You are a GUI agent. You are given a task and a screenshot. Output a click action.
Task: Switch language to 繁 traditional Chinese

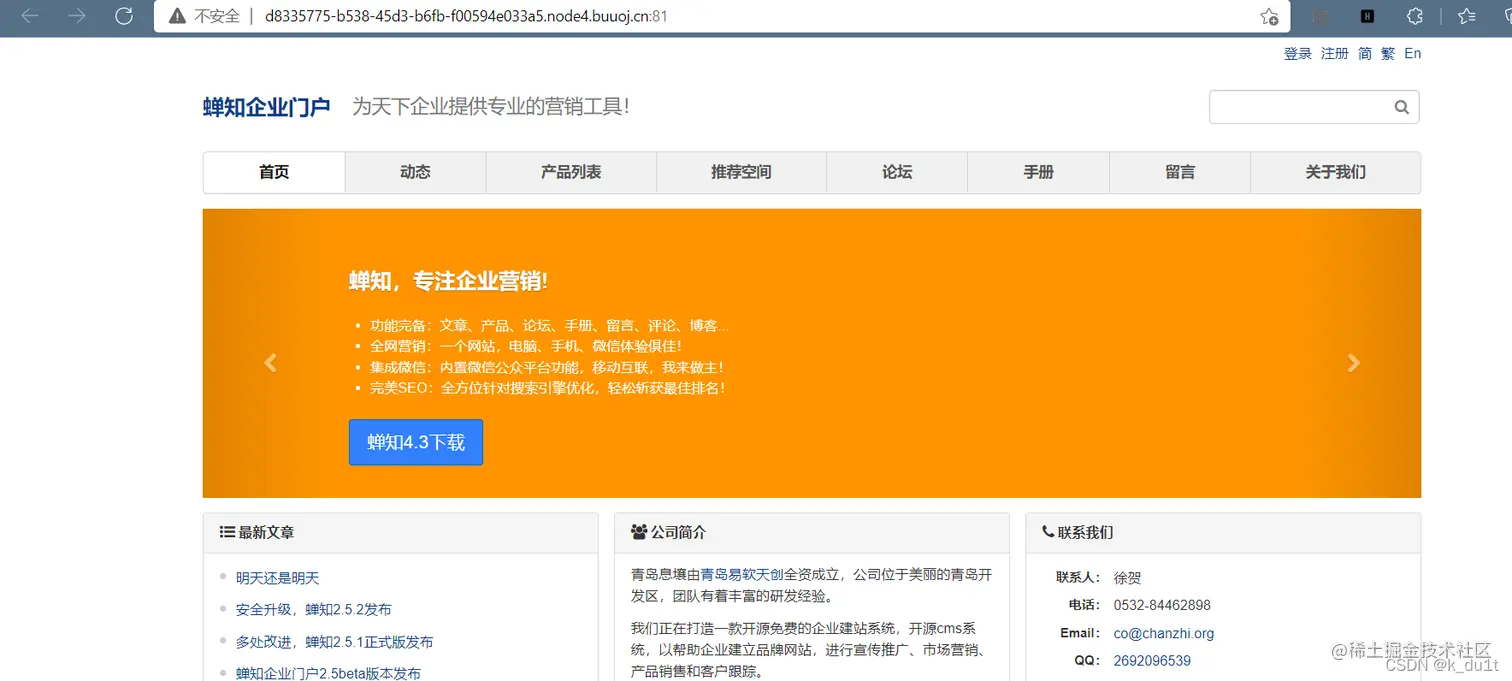1388,54
